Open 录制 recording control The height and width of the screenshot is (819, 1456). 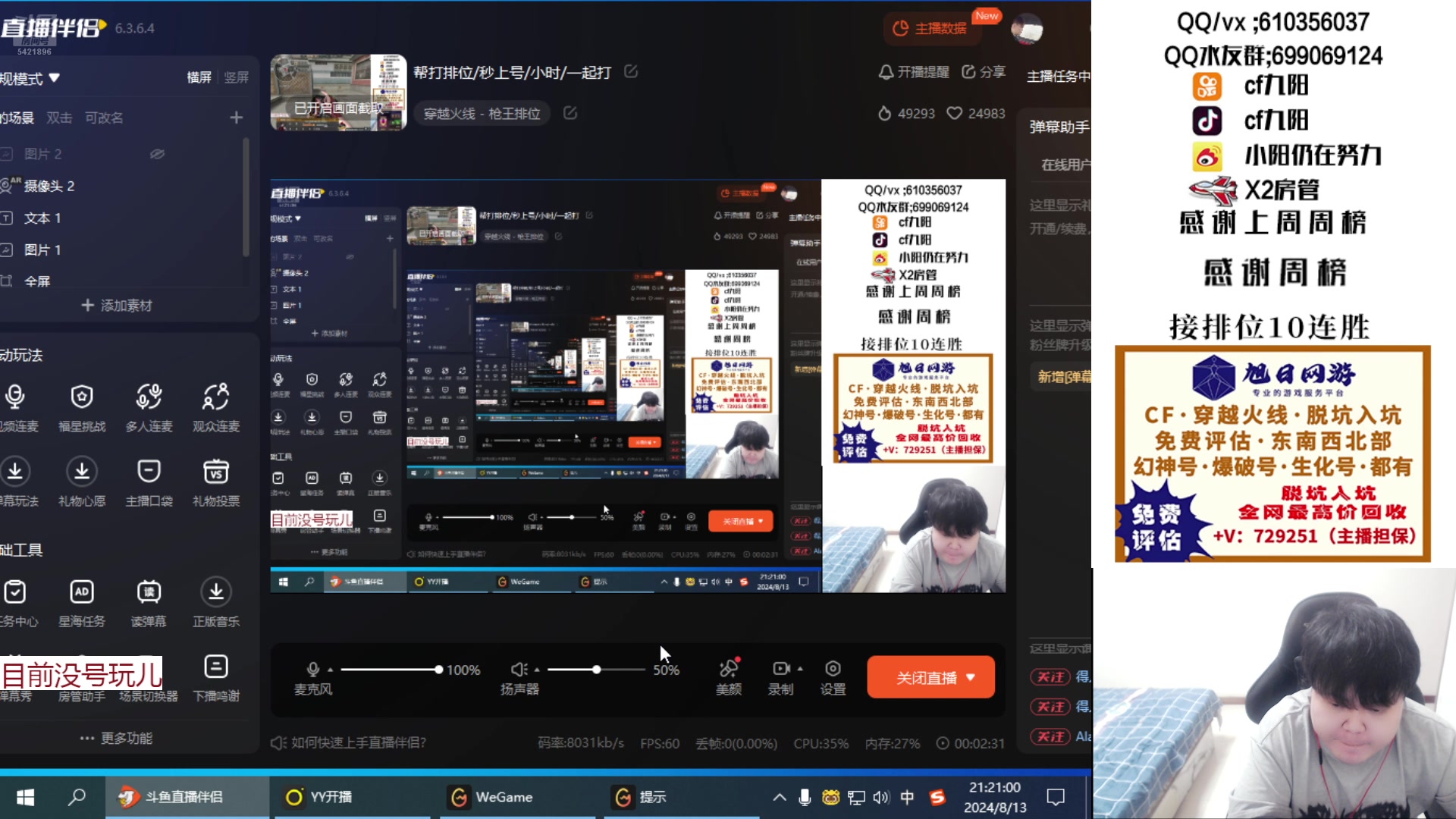[x=780, y=677]
